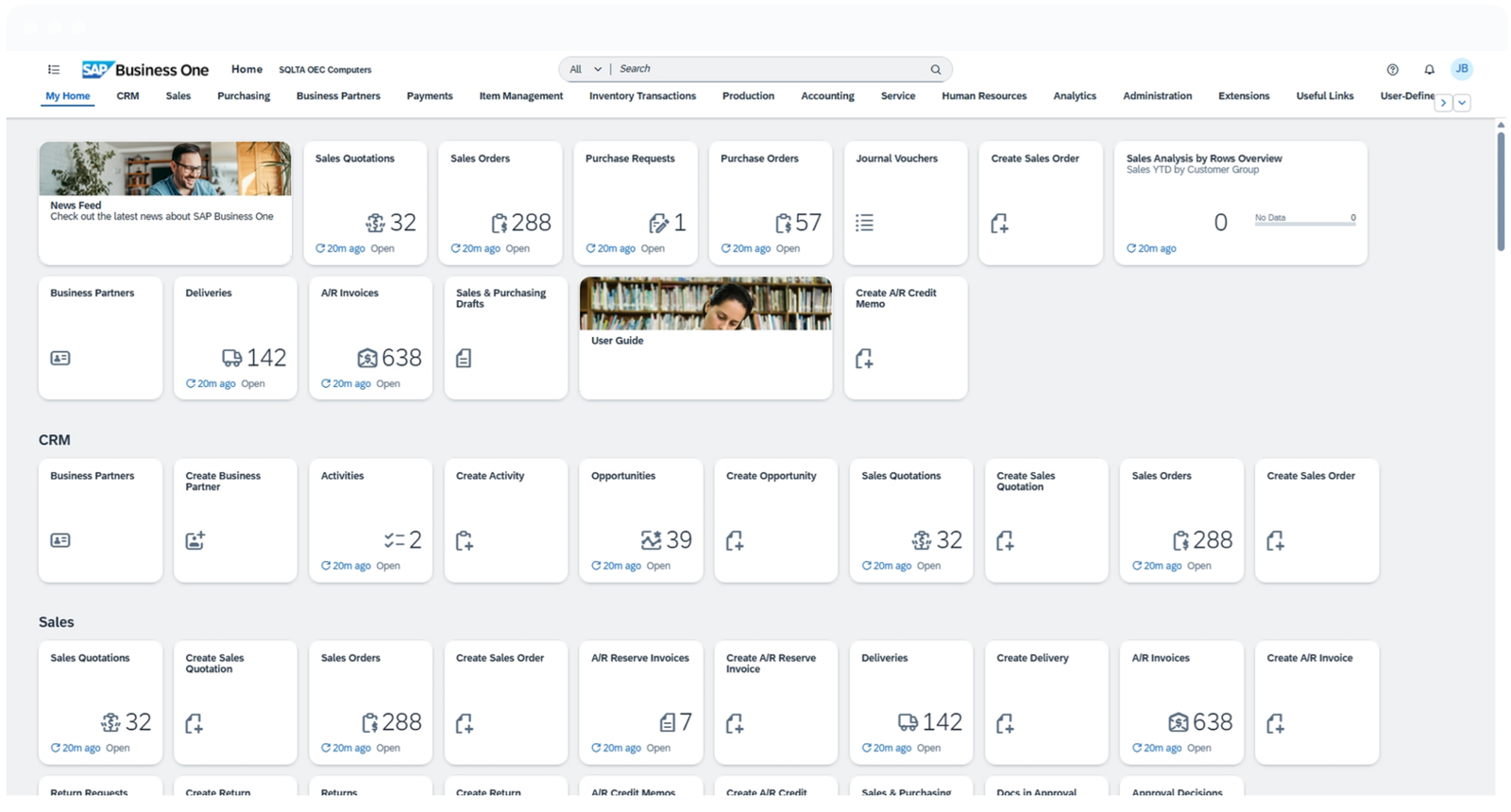Click the Create A/R Credit Memo icon

pos(864,359)
